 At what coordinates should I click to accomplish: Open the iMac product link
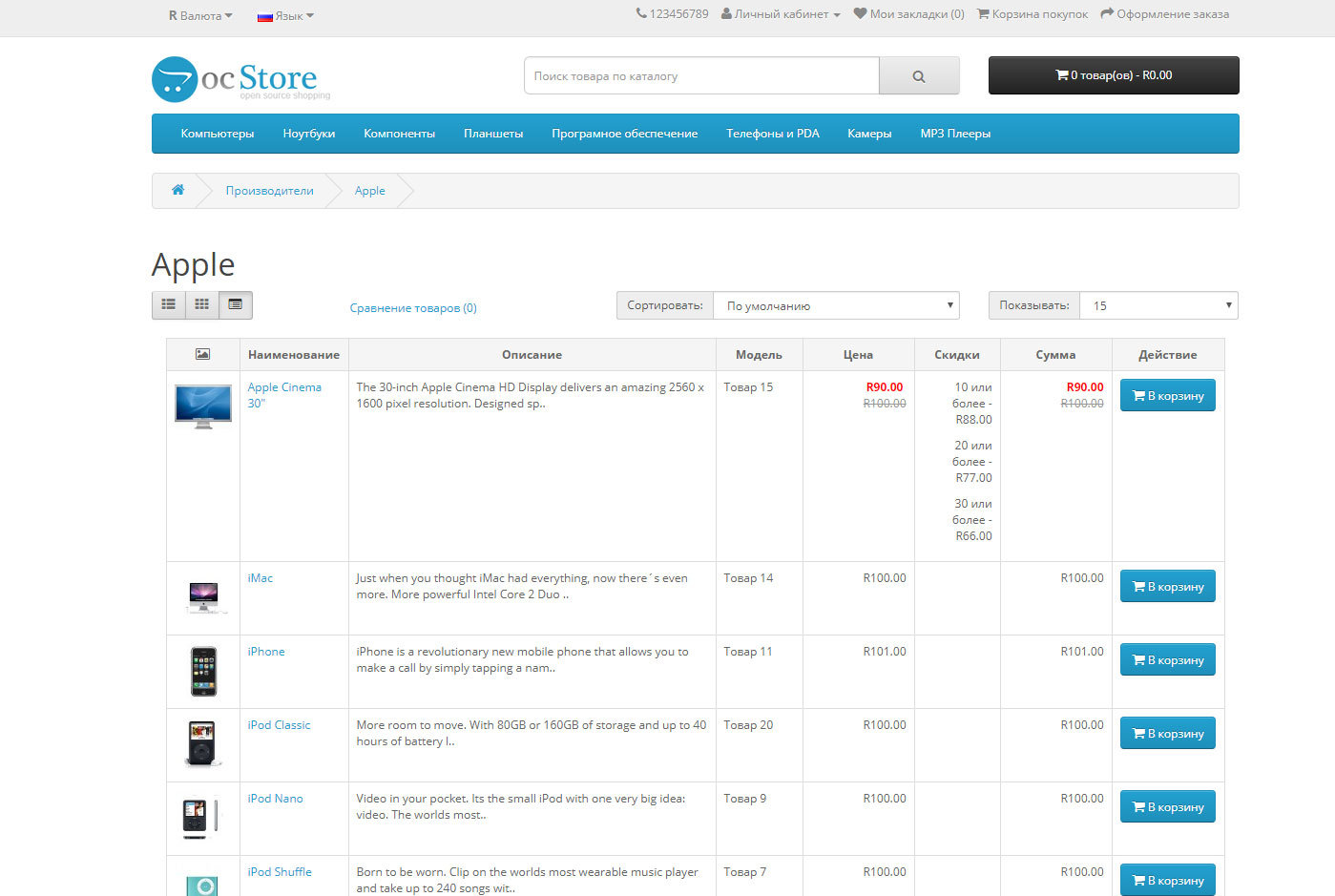[261, 578]
